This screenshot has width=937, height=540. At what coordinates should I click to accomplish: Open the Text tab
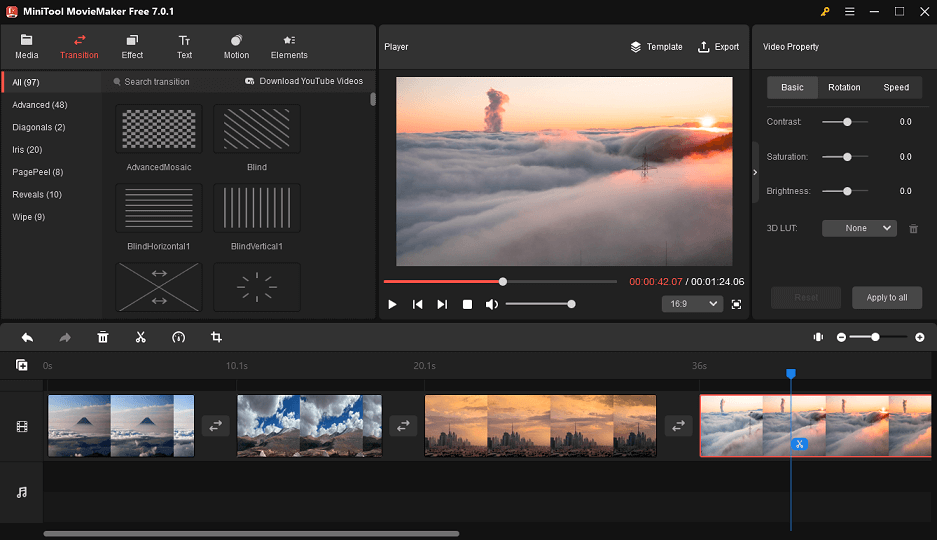click(x=184, y=47)
